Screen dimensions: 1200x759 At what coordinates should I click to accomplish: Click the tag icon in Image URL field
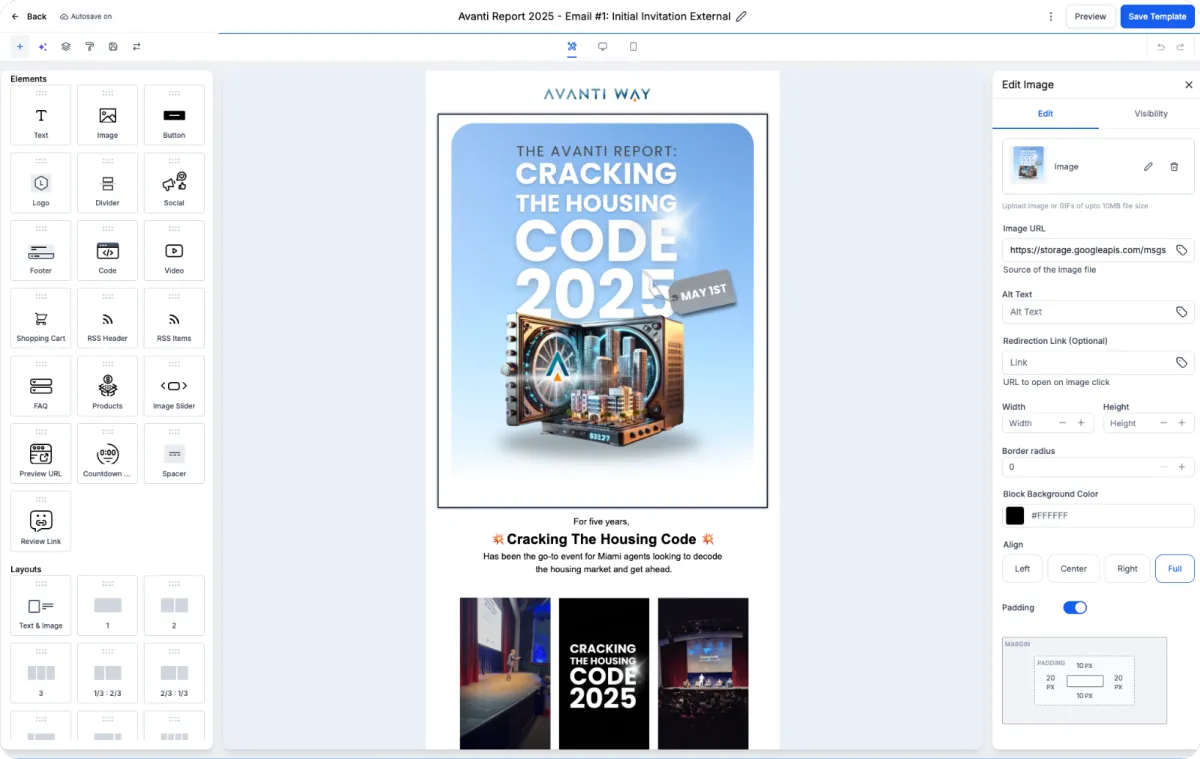[1181, 250]
